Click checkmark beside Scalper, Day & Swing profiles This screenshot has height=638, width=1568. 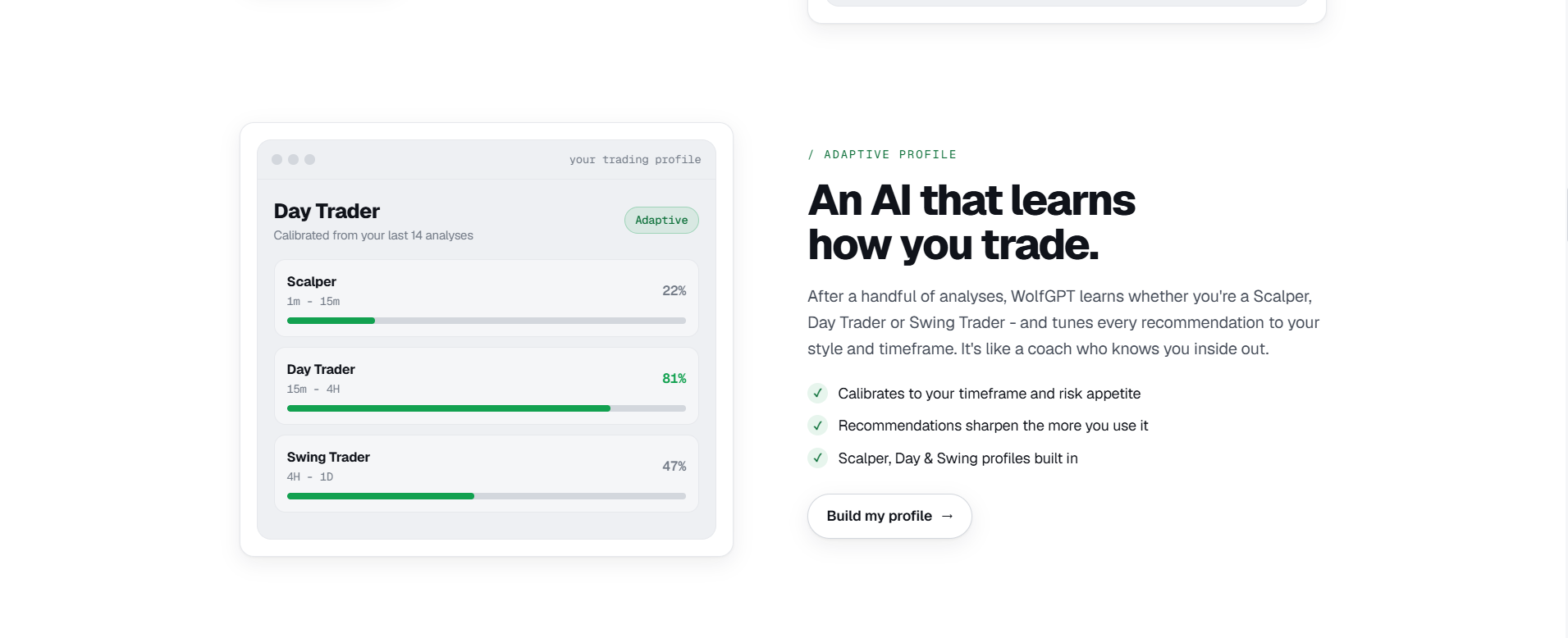pyautogui.click(x=817, y=458)
